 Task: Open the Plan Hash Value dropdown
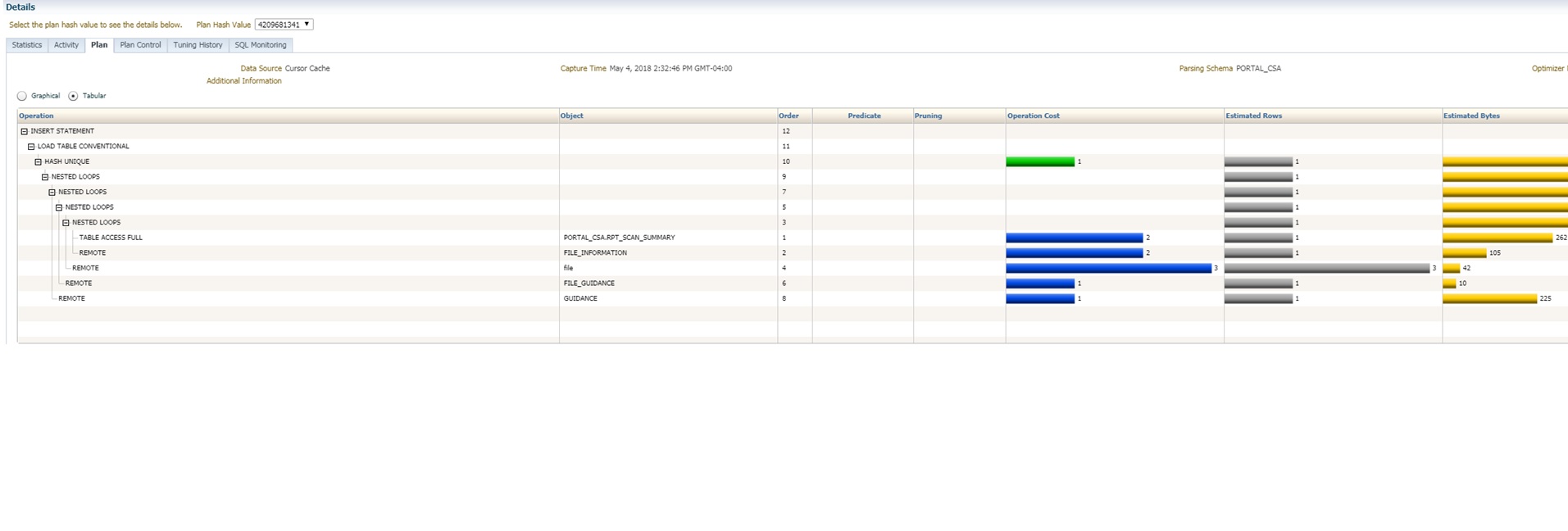284,25
